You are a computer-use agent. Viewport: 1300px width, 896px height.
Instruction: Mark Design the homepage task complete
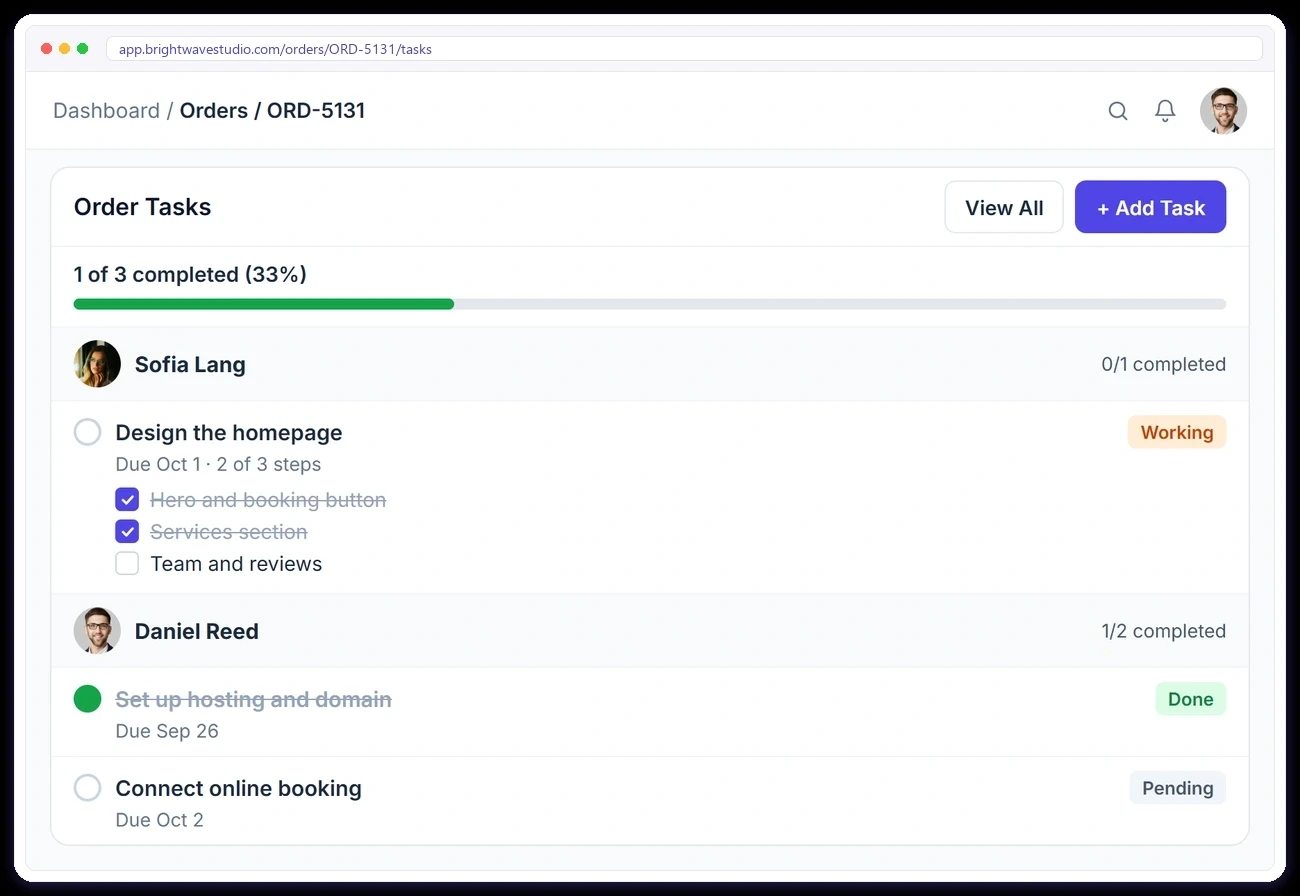(x=88, y=432)
